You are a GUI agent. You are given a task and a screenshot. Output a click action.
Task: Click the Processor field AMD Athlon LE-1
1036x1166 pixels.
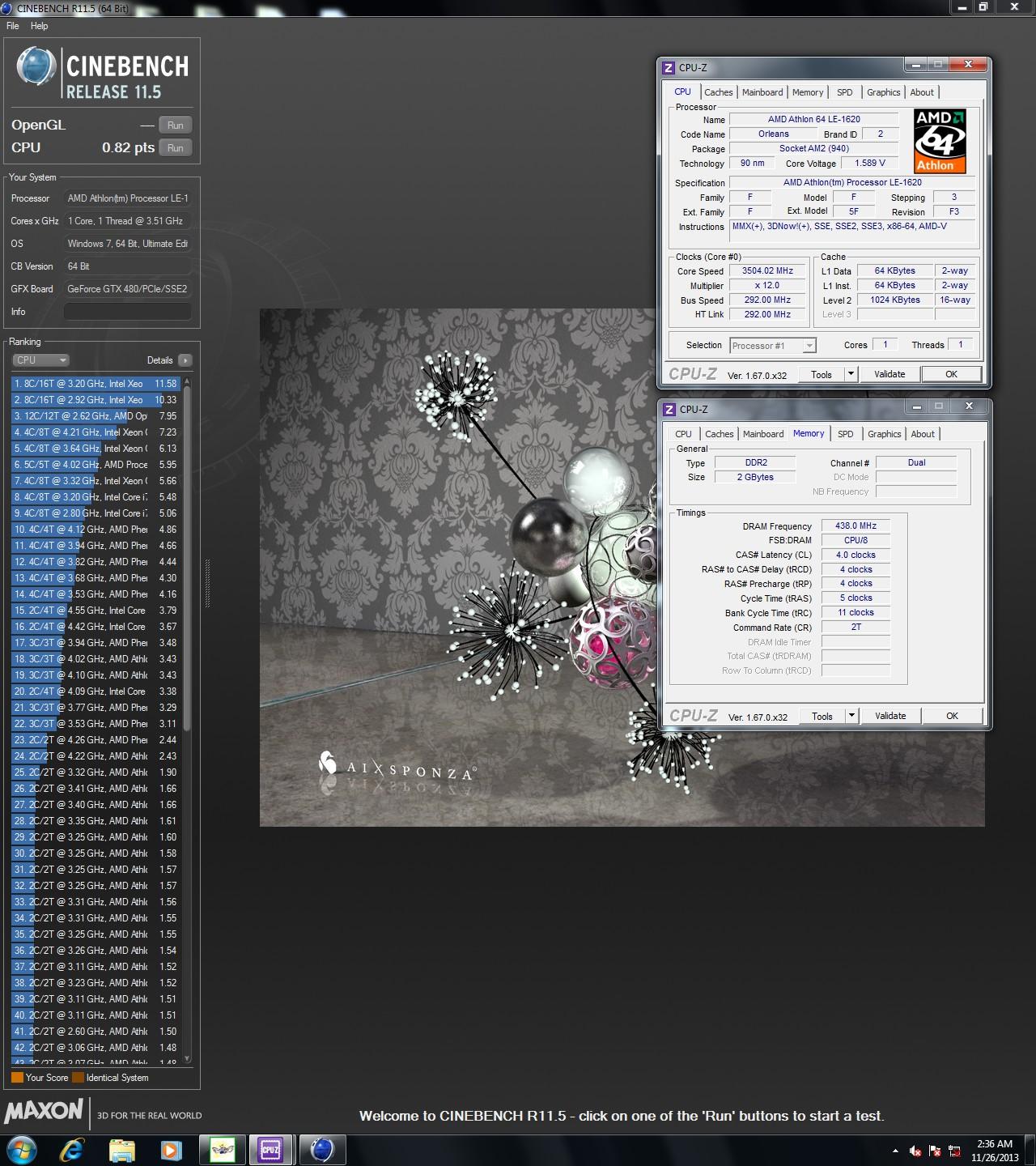128,198
